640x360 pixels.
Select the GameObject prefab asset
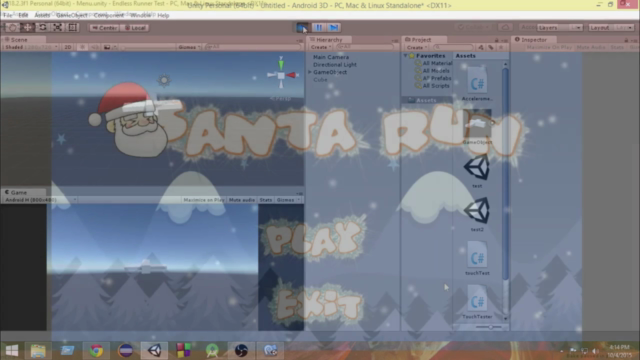pos(477,127)
